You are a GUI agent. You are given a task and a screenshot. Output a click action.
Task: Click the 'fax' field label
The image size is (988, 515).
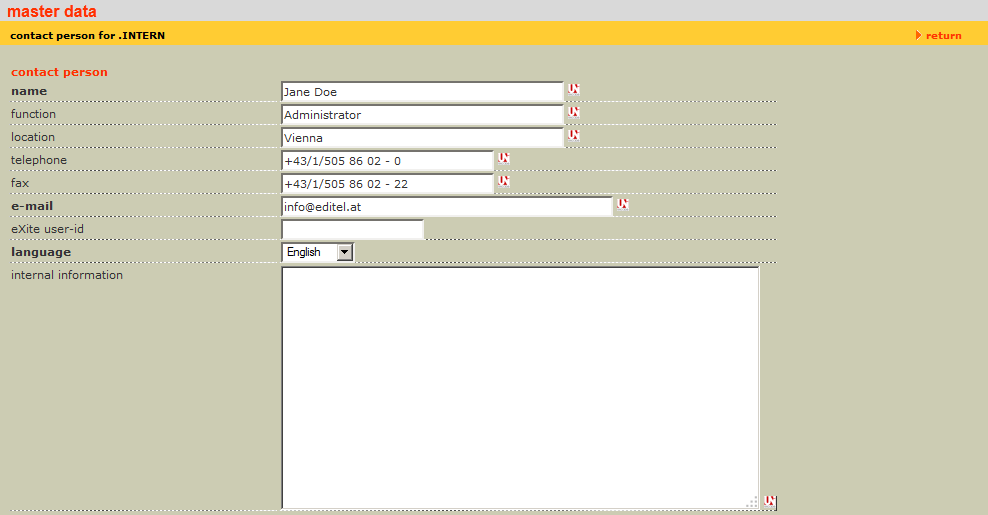(20, 183)
